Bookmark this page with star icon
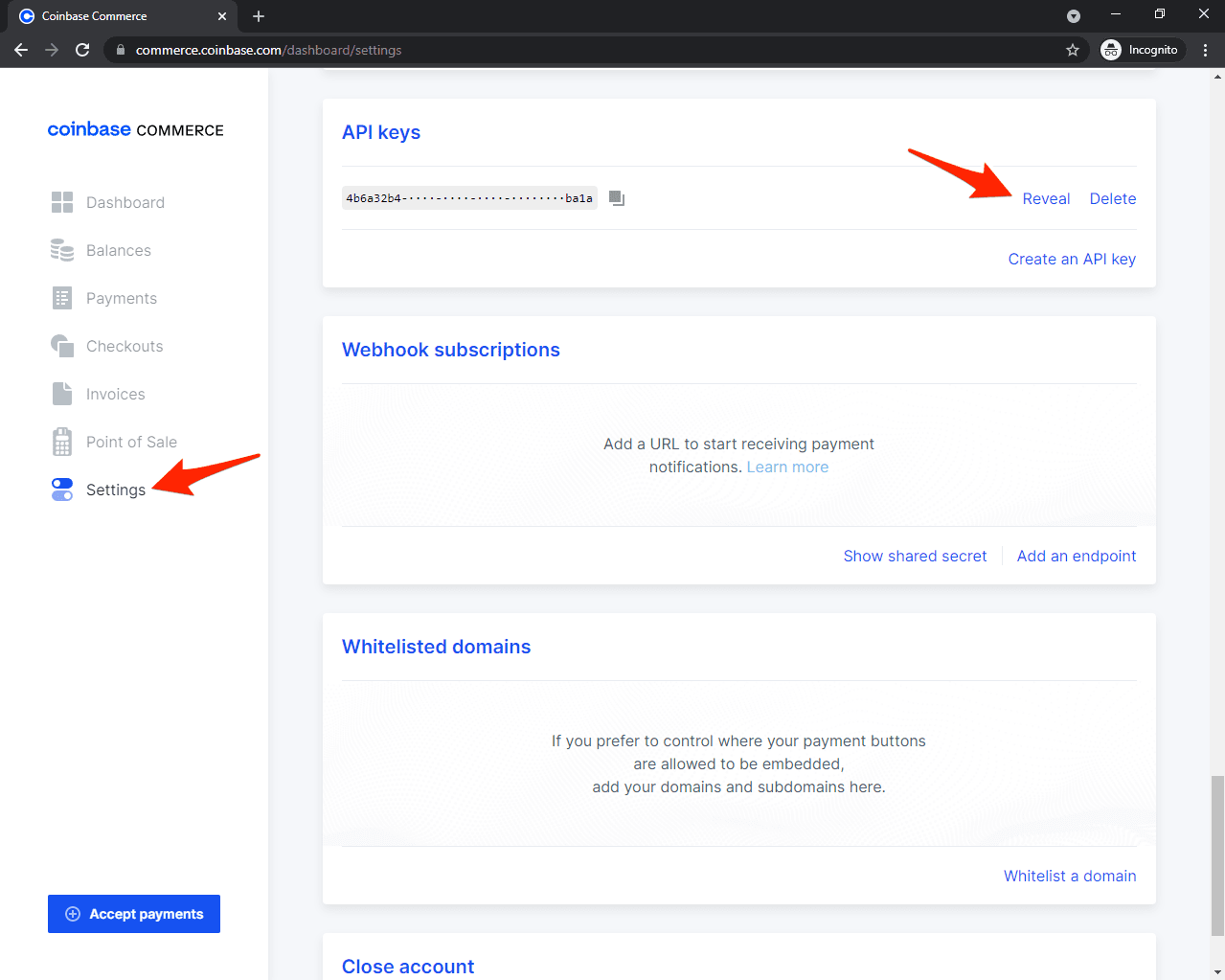1225x980 pixels. (x=1073, y=50)
